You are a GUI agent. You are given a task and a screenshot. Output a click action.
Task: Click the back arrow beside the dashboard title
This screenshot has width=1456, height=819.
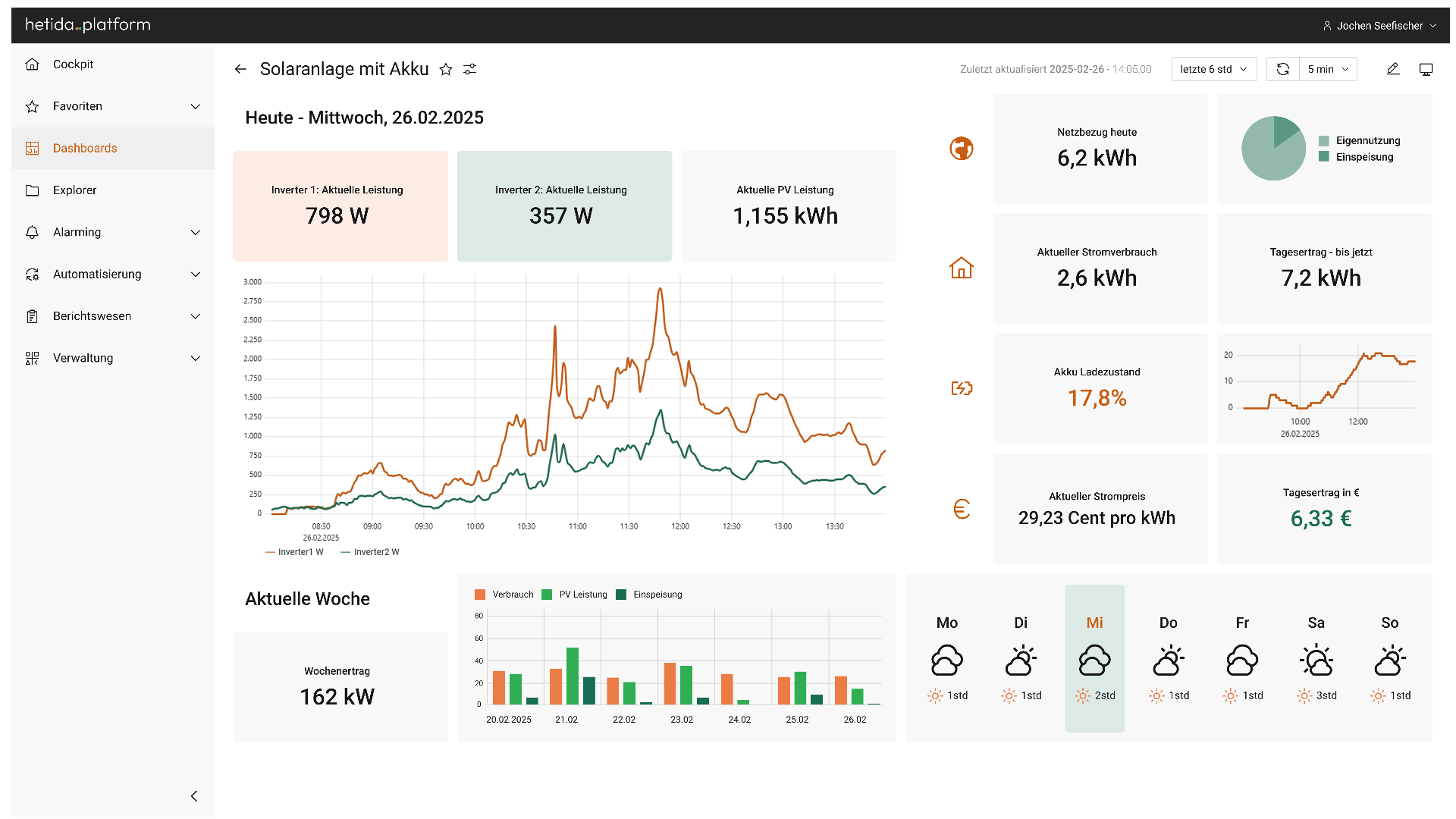point(240,69)
